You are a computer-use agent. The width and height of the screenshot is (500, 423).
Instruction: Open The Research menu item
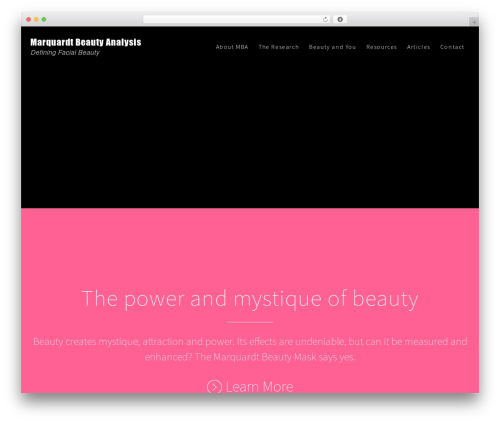279,47
